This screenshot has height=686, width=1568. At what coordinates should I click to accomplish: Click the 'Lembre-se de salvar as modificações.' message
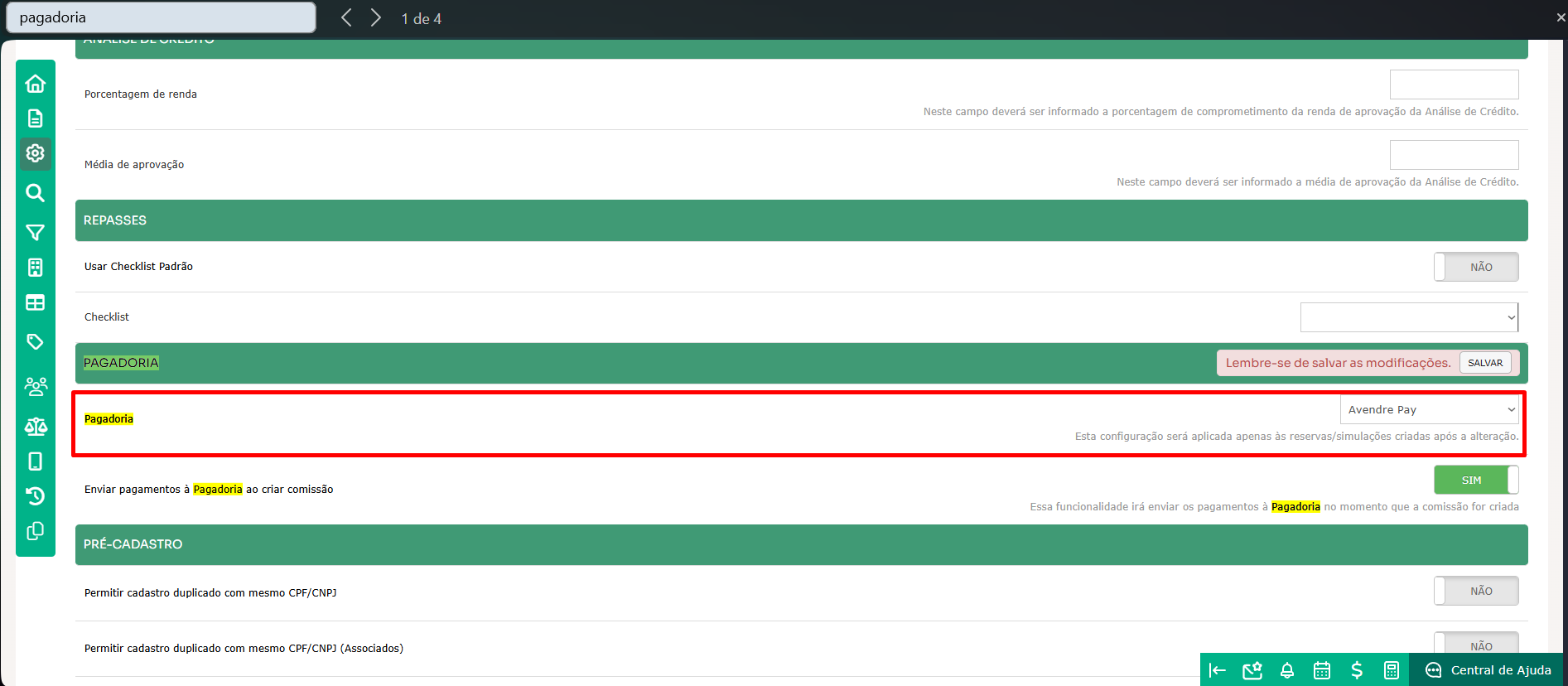(1338, 363)
